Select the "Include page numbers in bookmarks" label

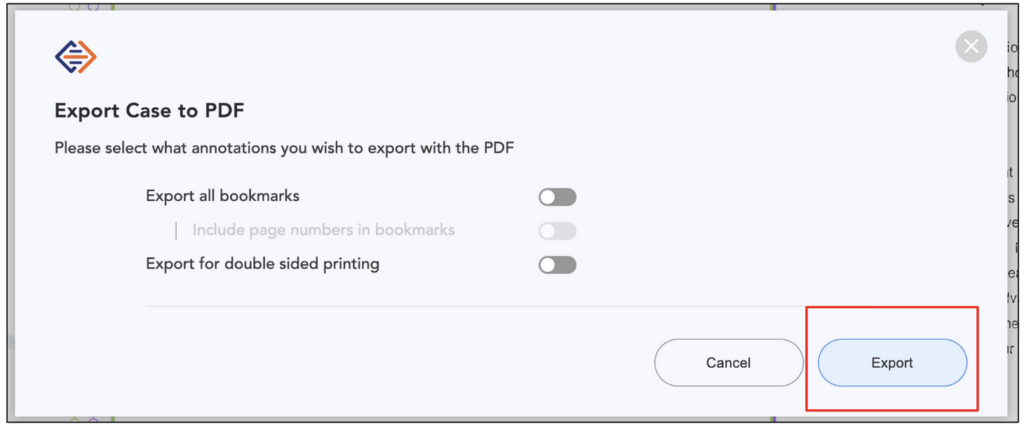323,230
